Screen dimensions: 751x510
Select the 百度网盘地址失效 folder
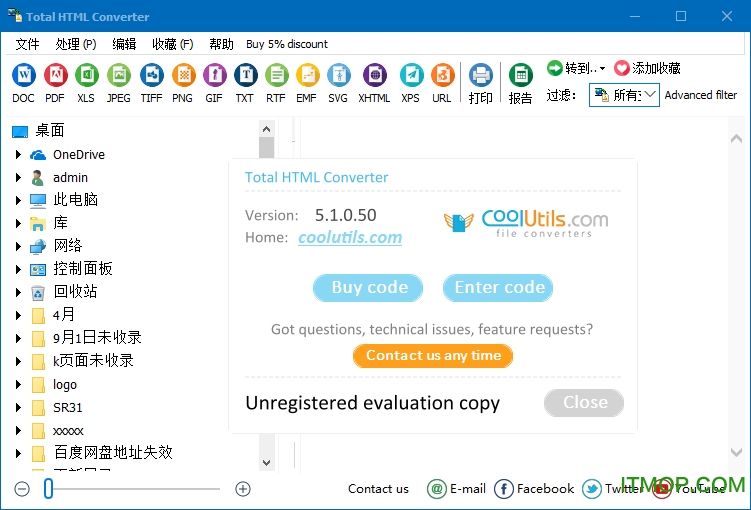[102, 453]
